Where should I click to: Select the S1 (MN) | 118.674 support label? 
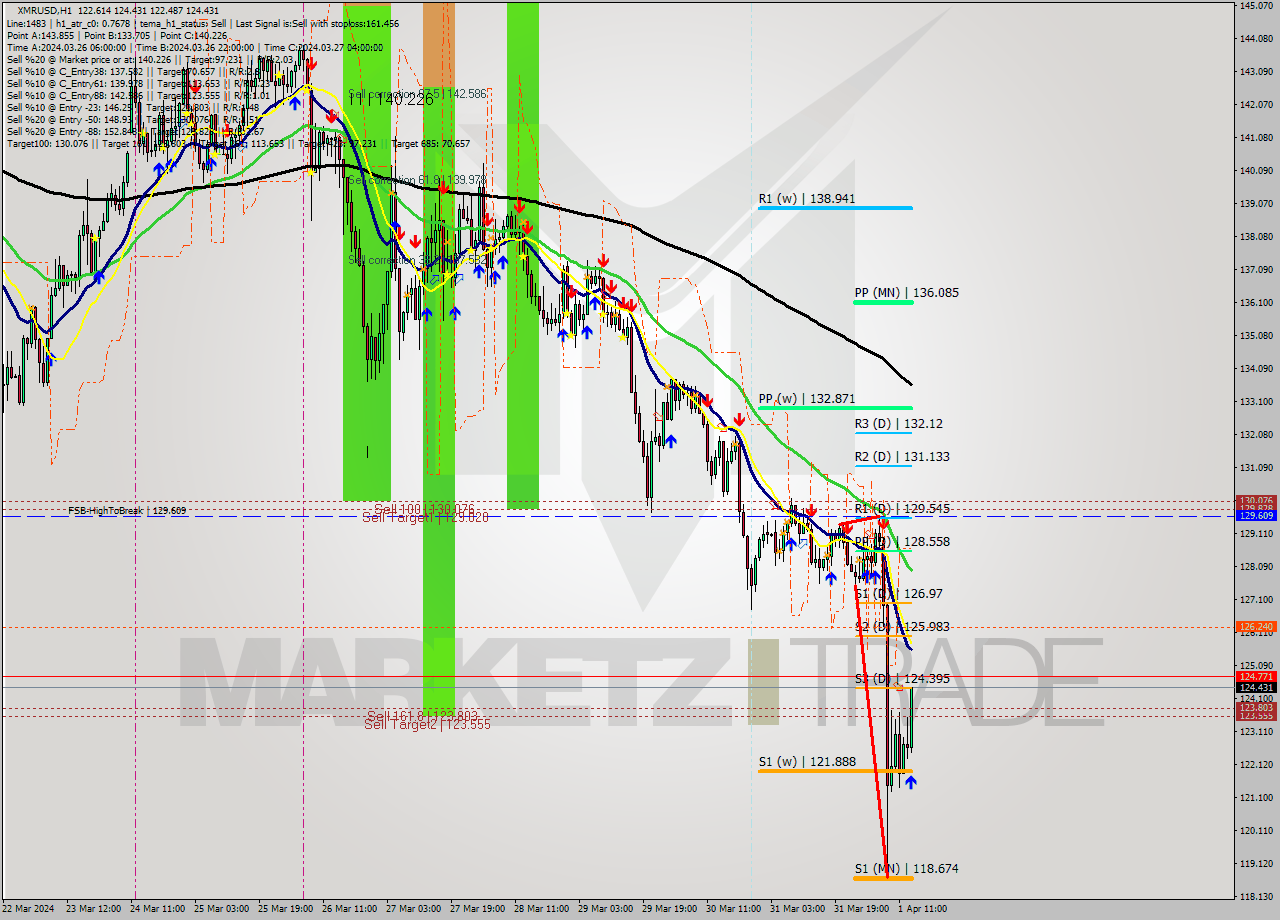[906, 869]
